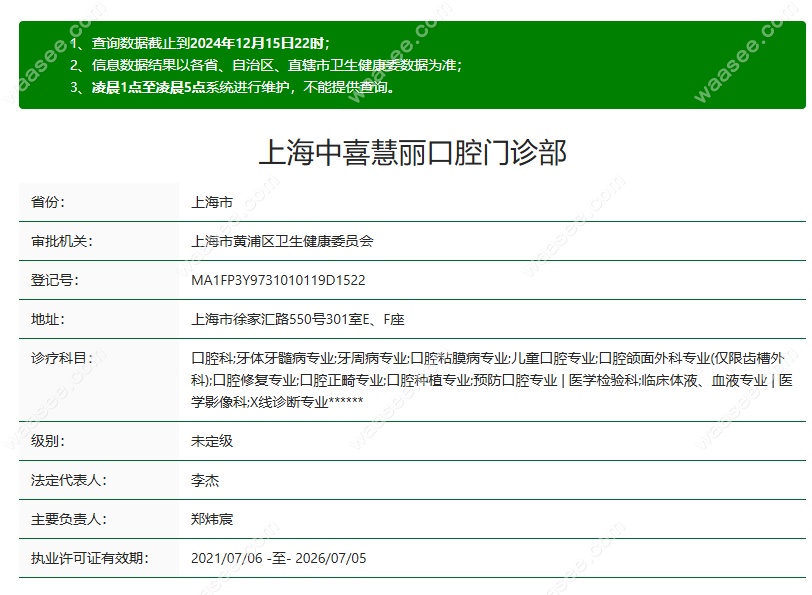
Task: Select the level value 未定级
Action: (x=212, y=441)
